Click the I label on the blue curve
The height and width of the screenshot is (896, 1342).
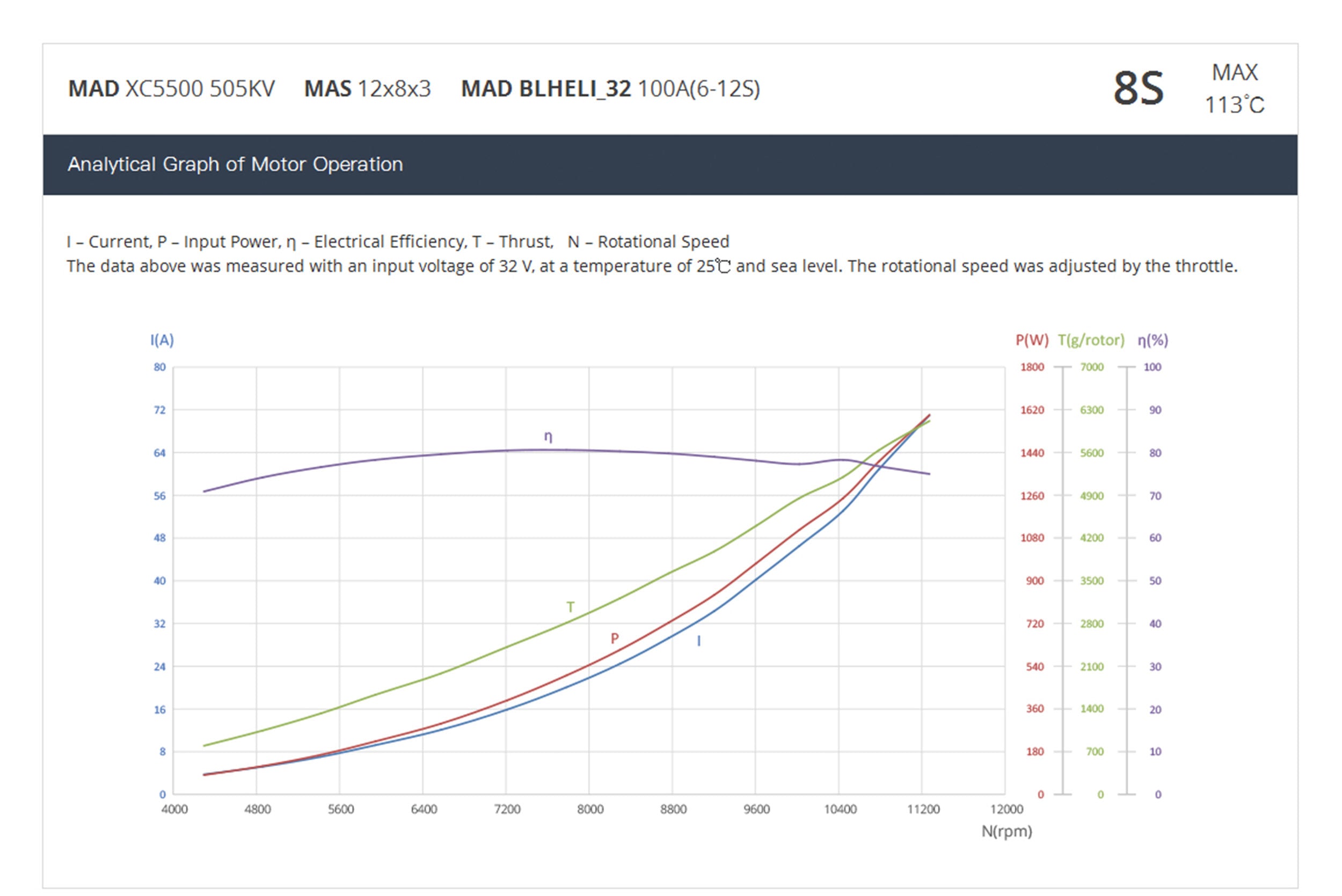point(698,641)
